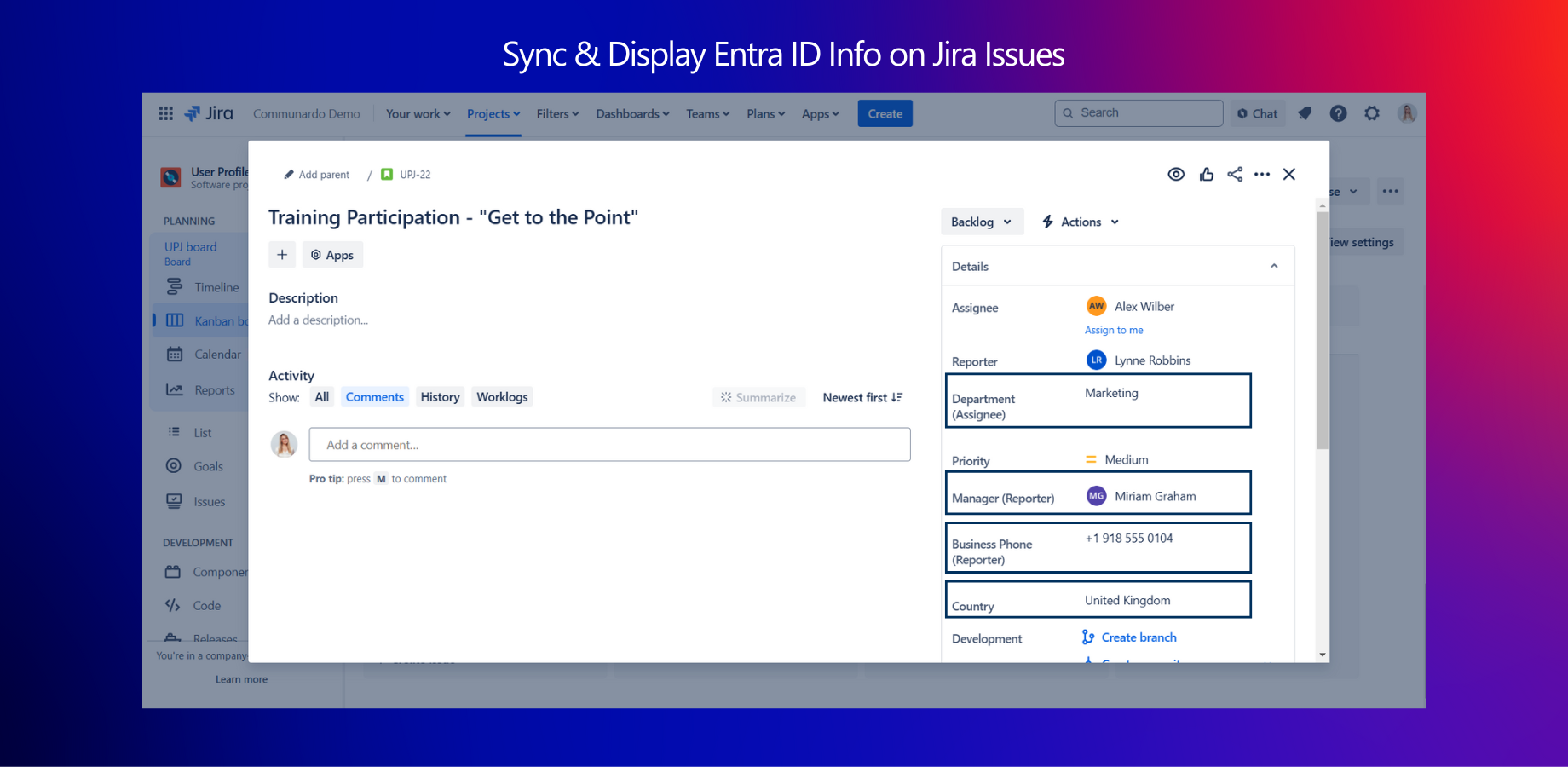
Task: Click the Add parent pencil link
Action: [317, 175]
